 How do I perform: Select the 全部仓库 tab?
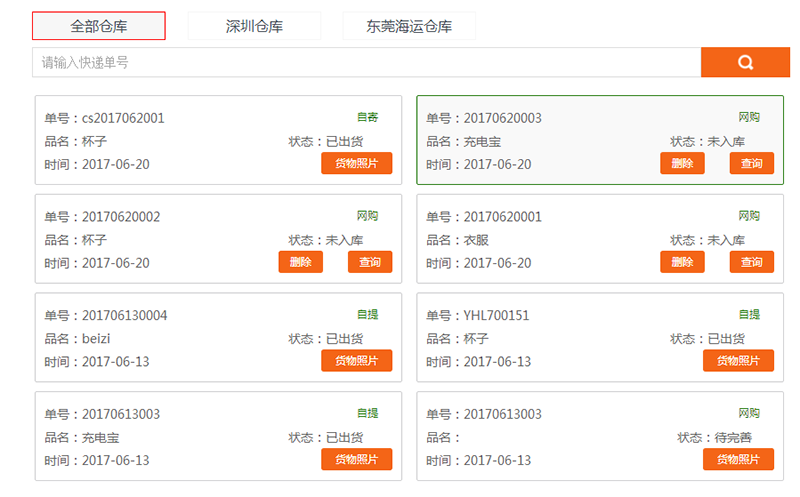(x=98, y=26)
